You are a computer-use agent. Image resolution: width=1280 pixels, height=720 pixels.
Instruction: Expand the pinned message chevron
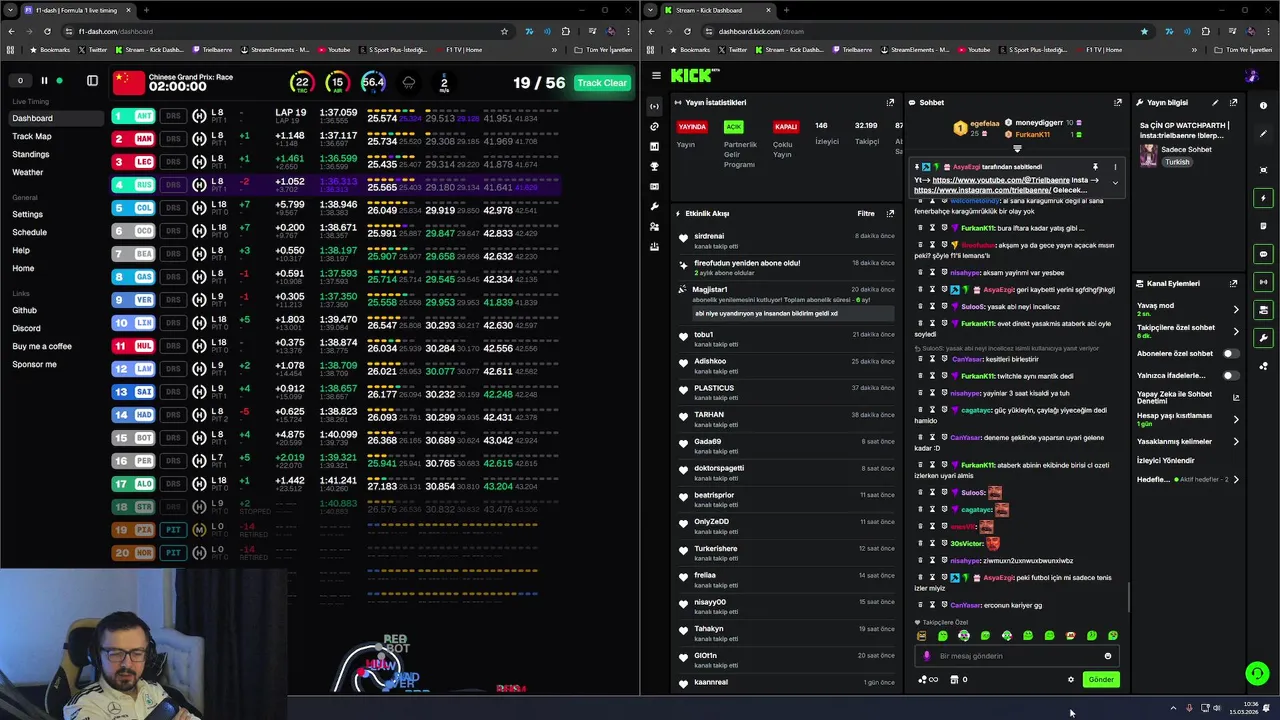pos(1115,183)
